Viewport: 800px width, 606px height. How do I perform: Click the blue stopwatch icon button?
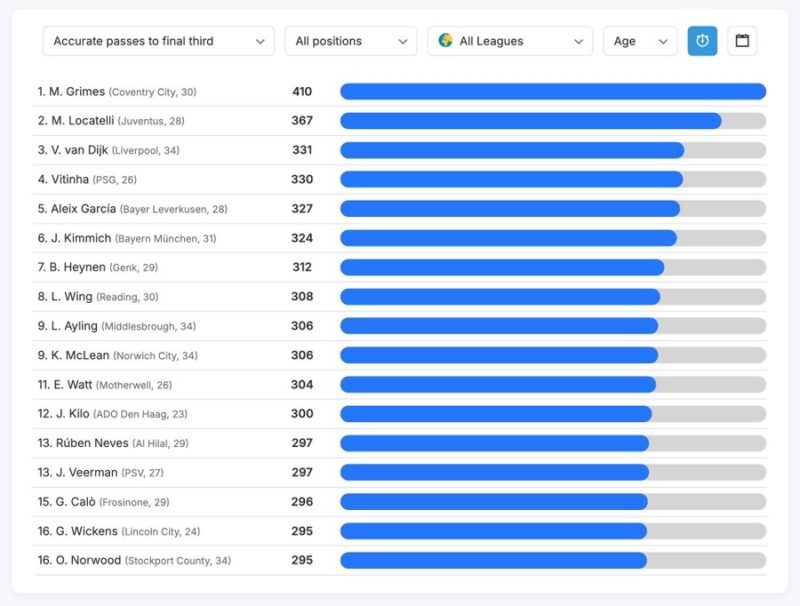coord(702,41)
